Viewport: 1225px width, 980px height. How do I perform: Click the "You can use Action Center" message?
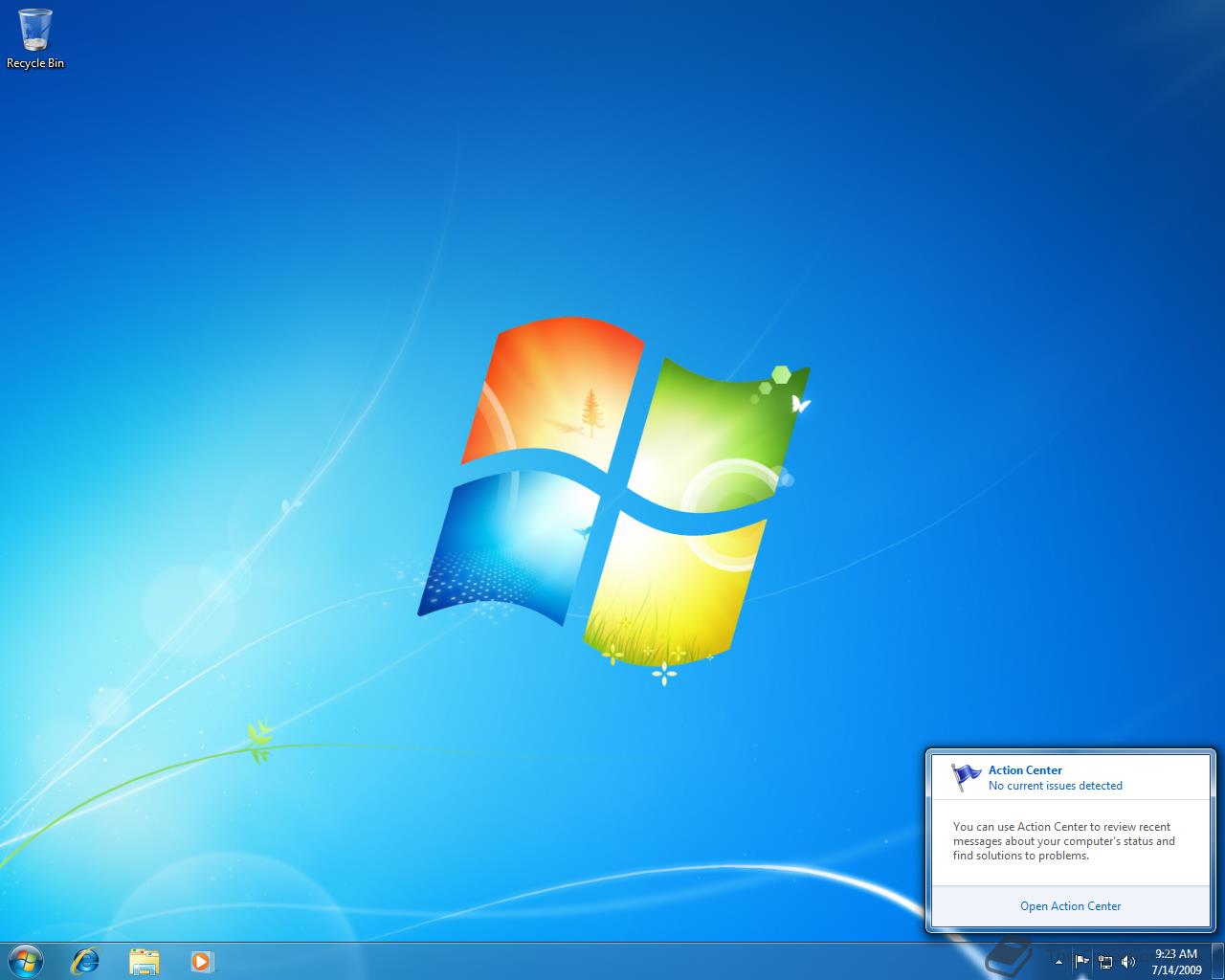[x=1064, y=841]
